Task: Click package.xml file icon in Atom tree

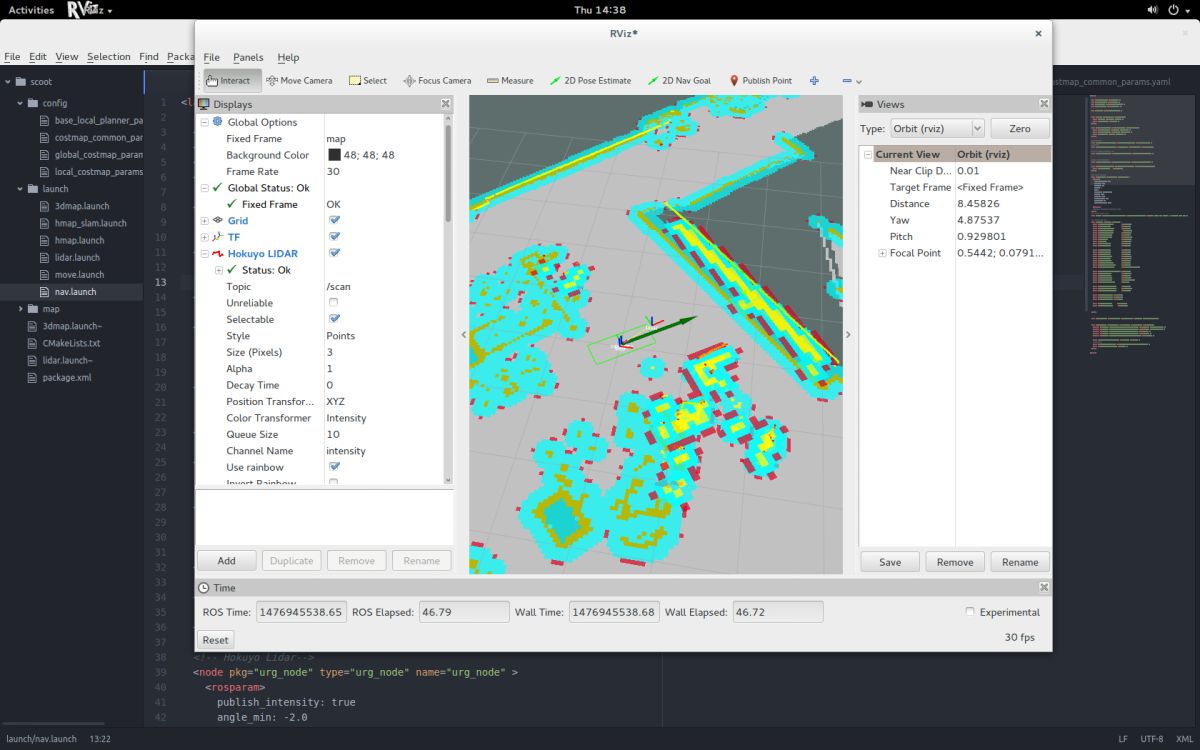Action: click(32, 377)
